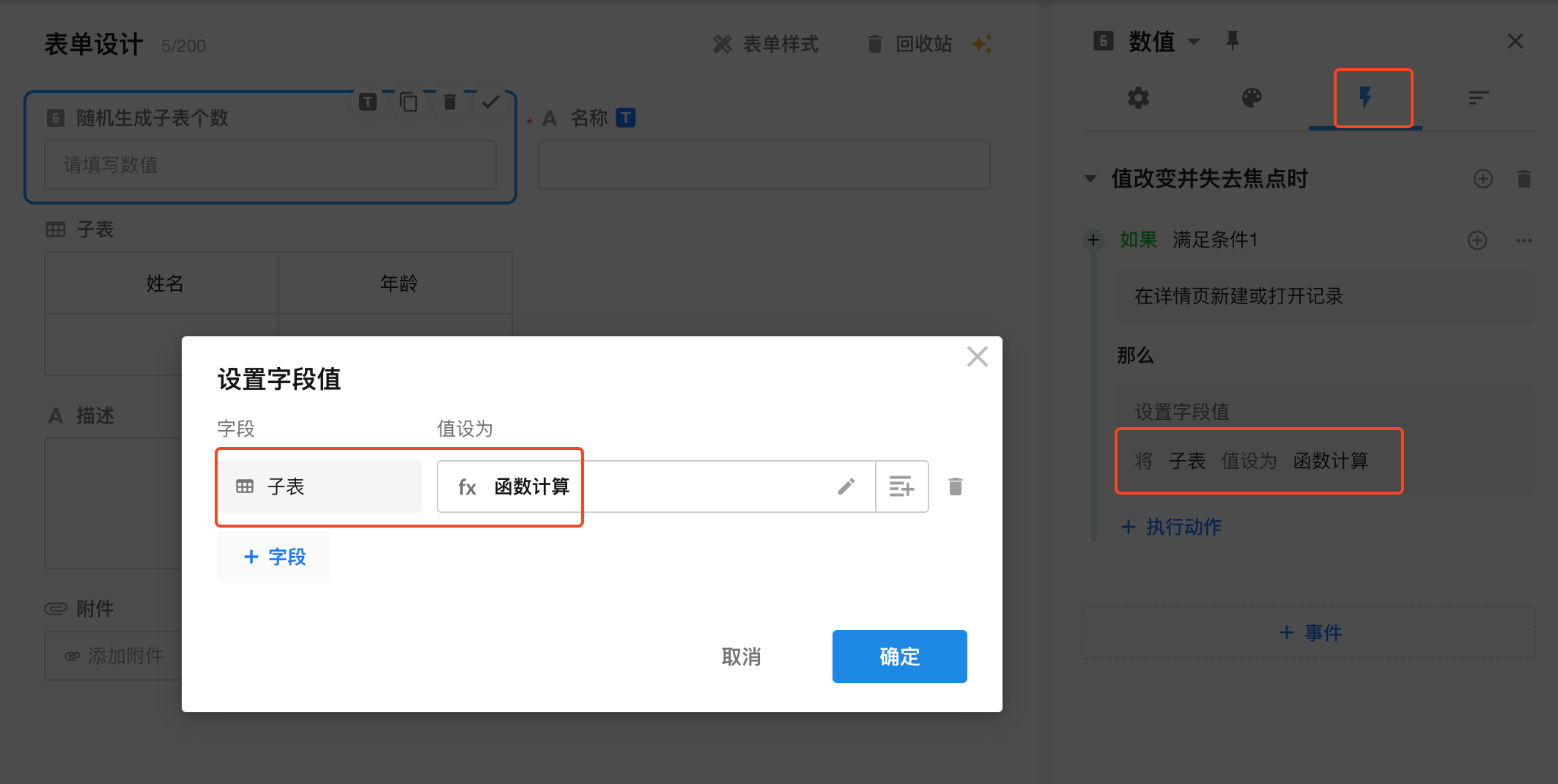Open the 子表 field selector

pyautogui.click(x=320, y=487)
